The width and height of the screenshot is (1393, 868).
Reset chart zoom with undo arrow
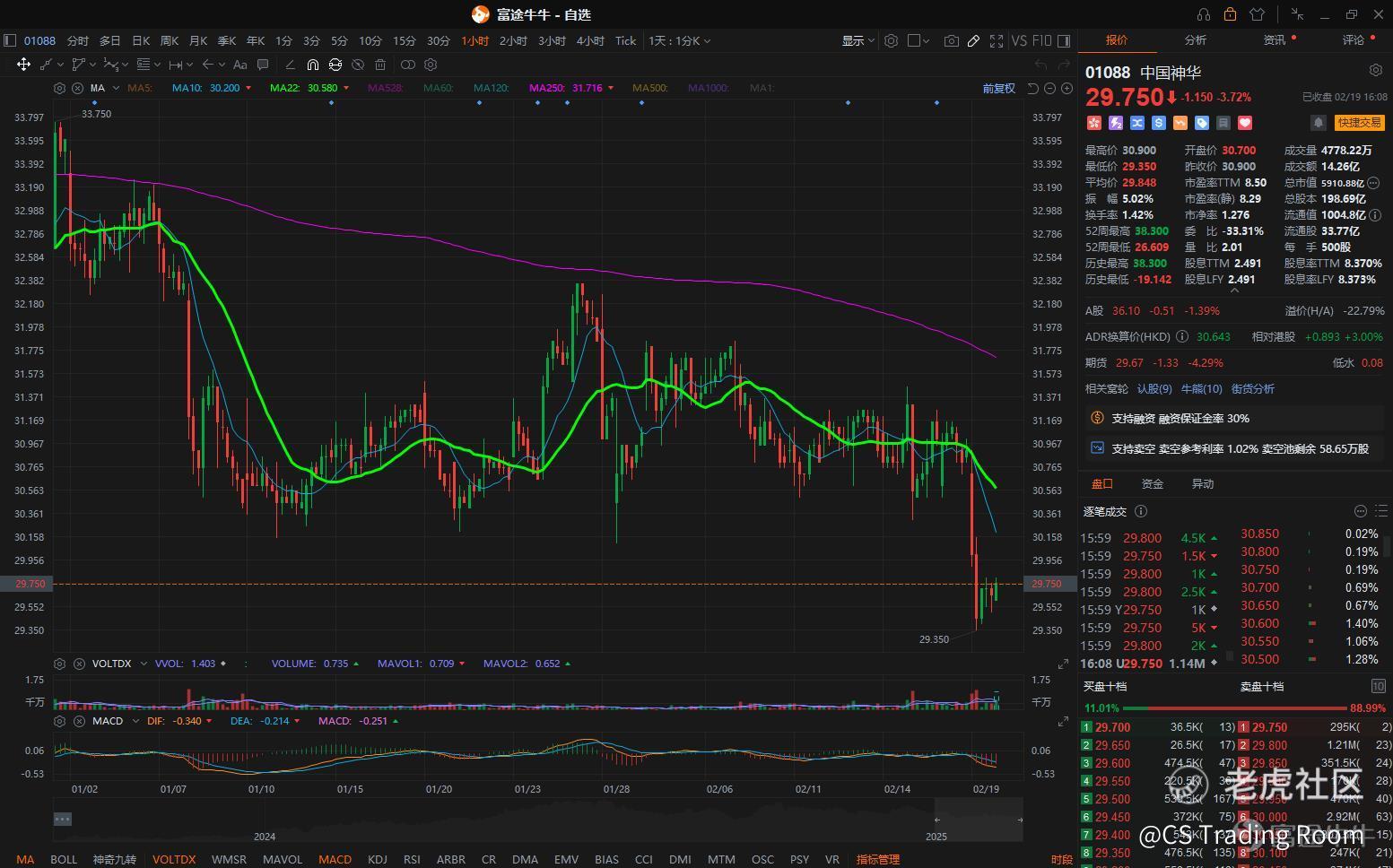(x=1032, y=88)
